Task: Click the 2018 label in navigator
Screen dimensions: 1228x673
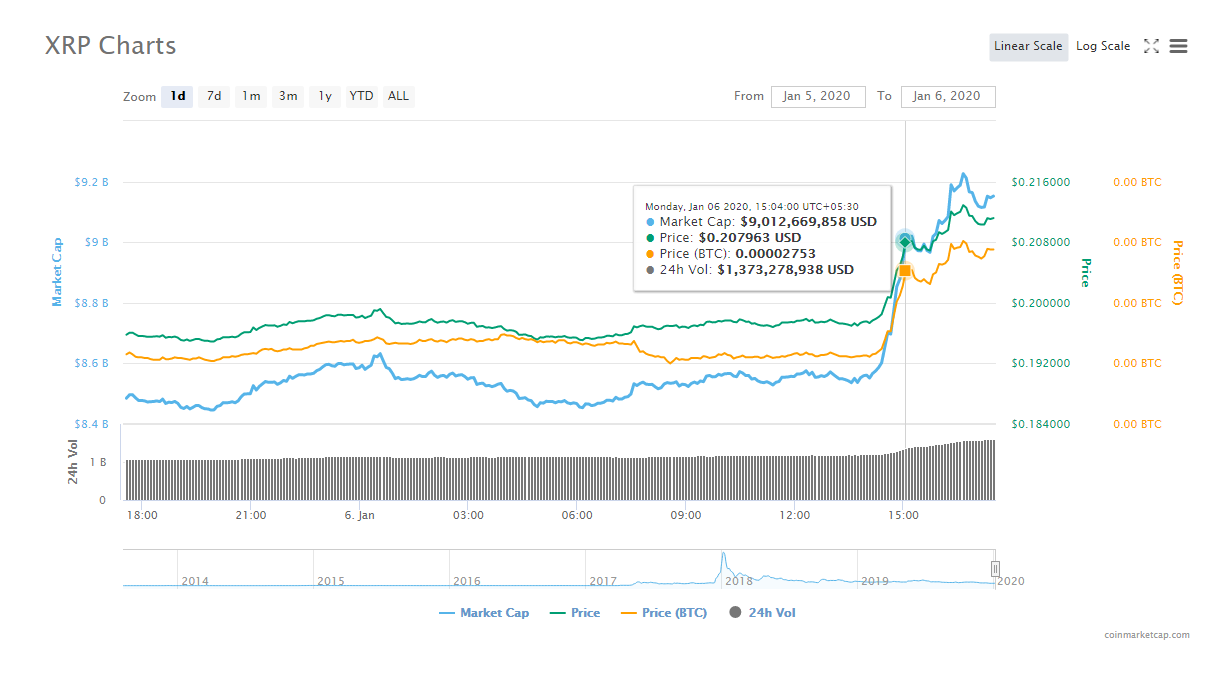Action: (739, 581)
